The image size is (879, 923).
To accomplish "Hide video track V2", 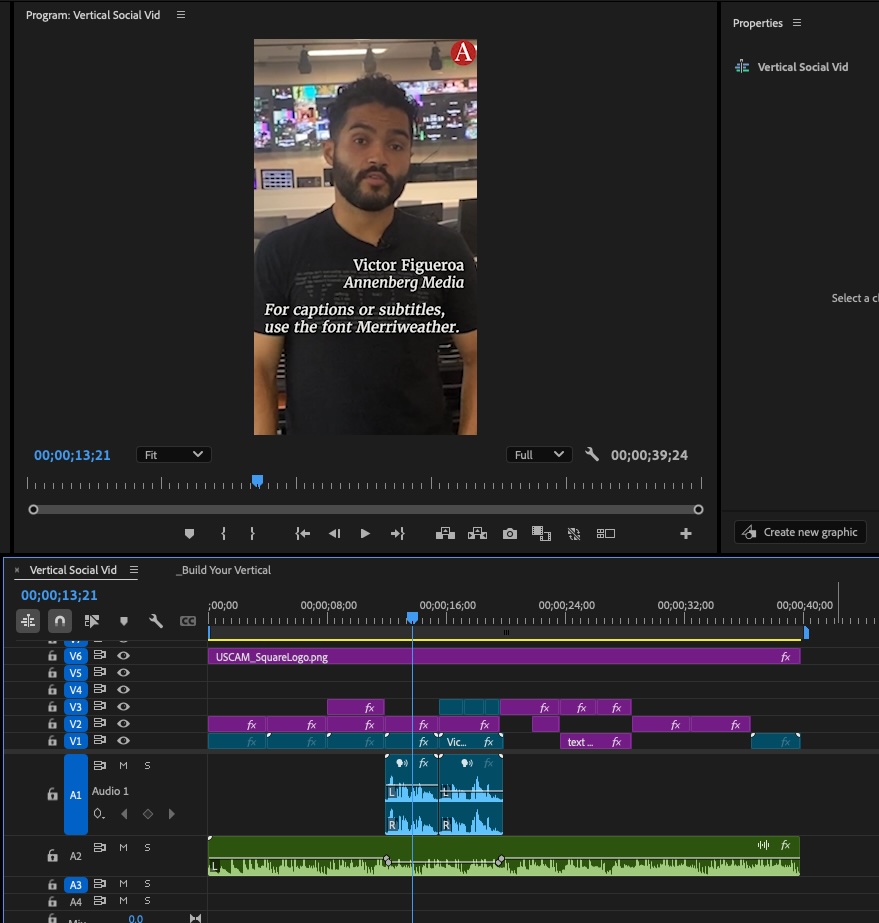I will pos(123,724).
